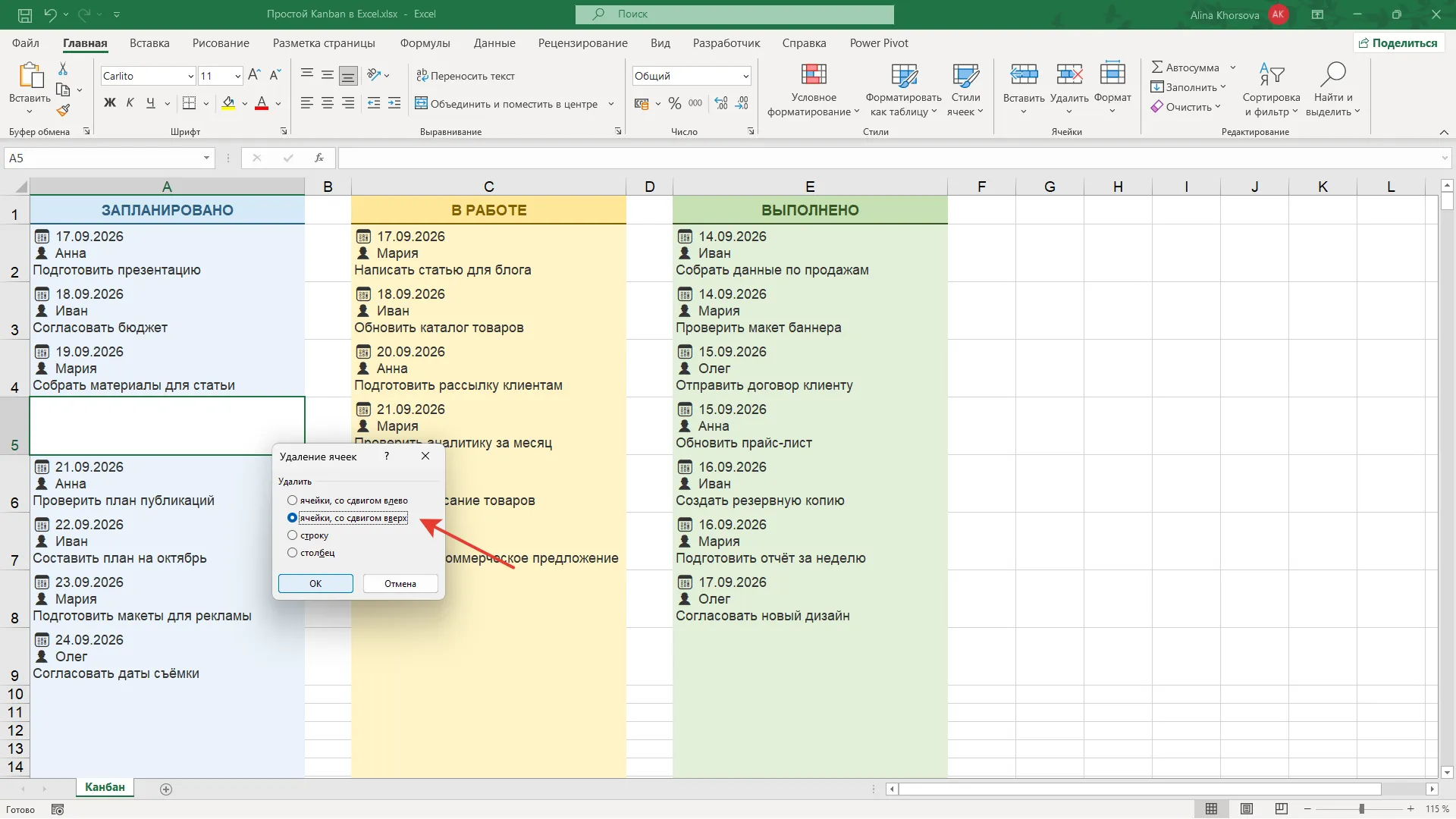Click the percent style icon
Screen dimensions: 1456x819
click(675, 103)
